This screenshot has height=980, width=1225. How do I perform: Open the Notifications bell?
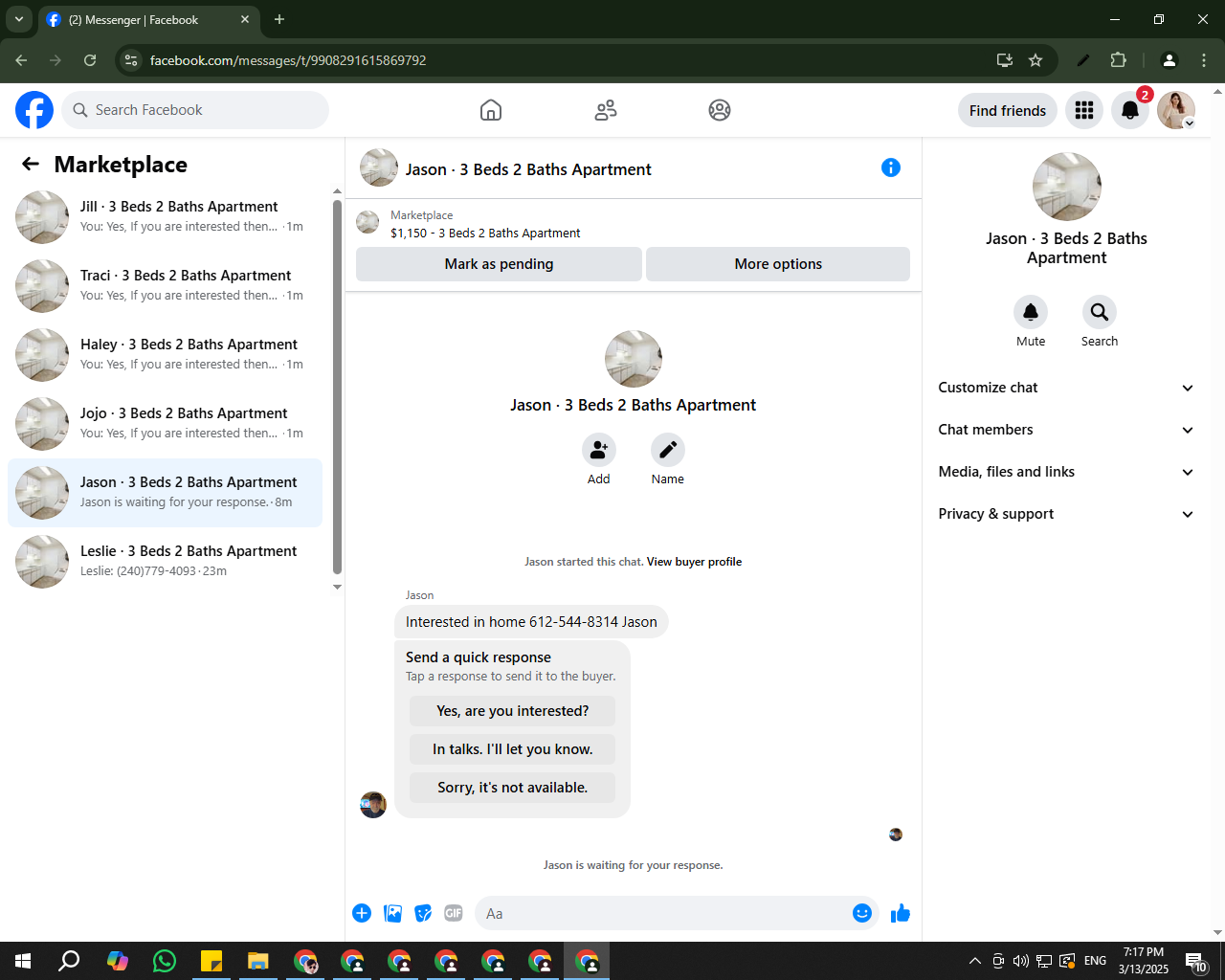pos(1130,110)
